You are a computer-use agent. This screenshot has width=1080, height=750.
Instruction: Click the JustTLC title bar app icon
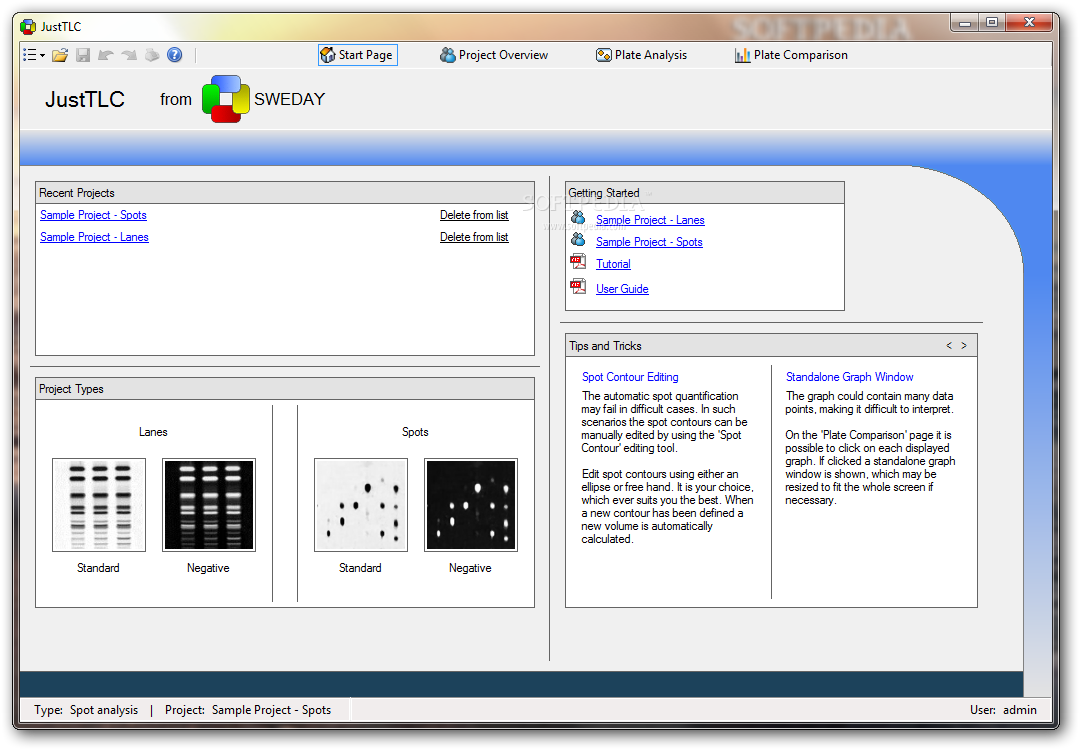pos(28,27)
